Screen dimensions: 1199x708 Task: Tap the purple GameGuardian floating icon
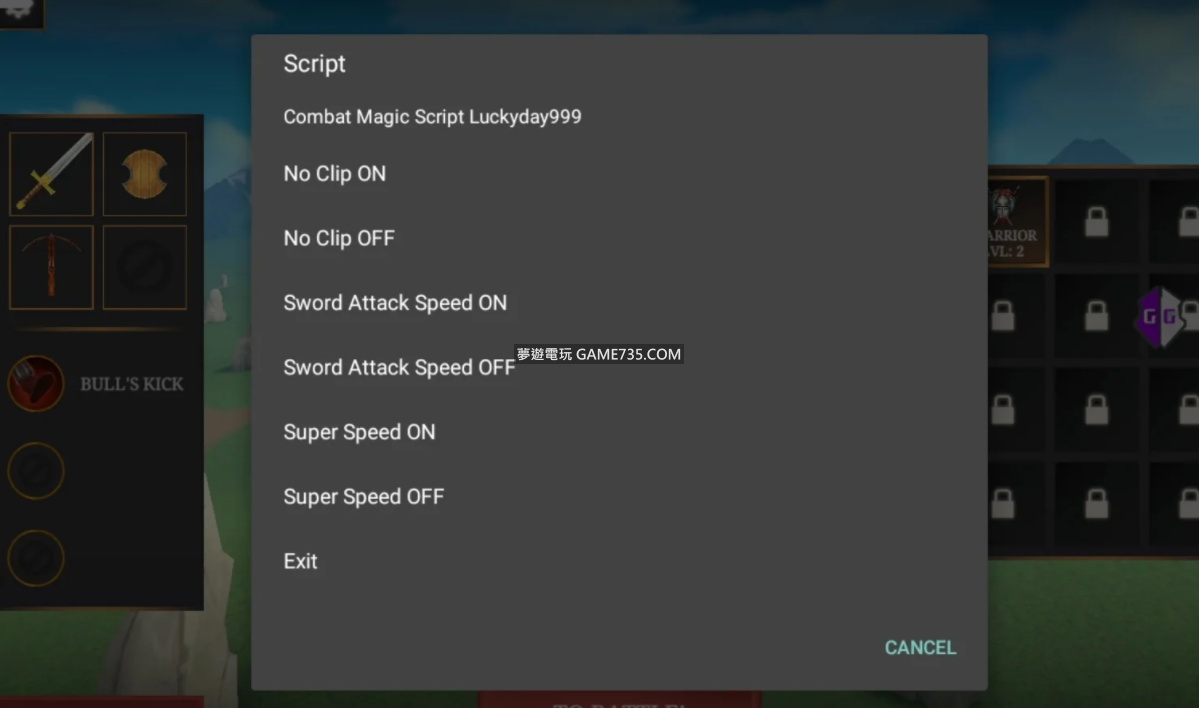[1159, 317]
